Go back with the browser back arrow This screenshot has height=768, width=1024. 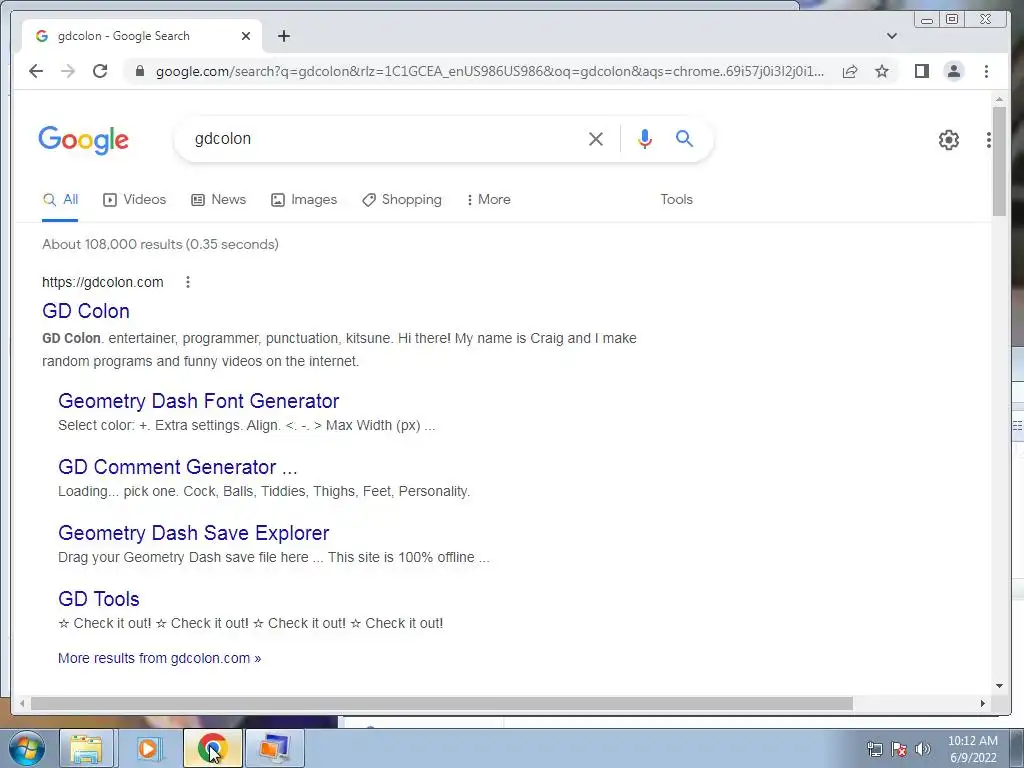point(36,71)
